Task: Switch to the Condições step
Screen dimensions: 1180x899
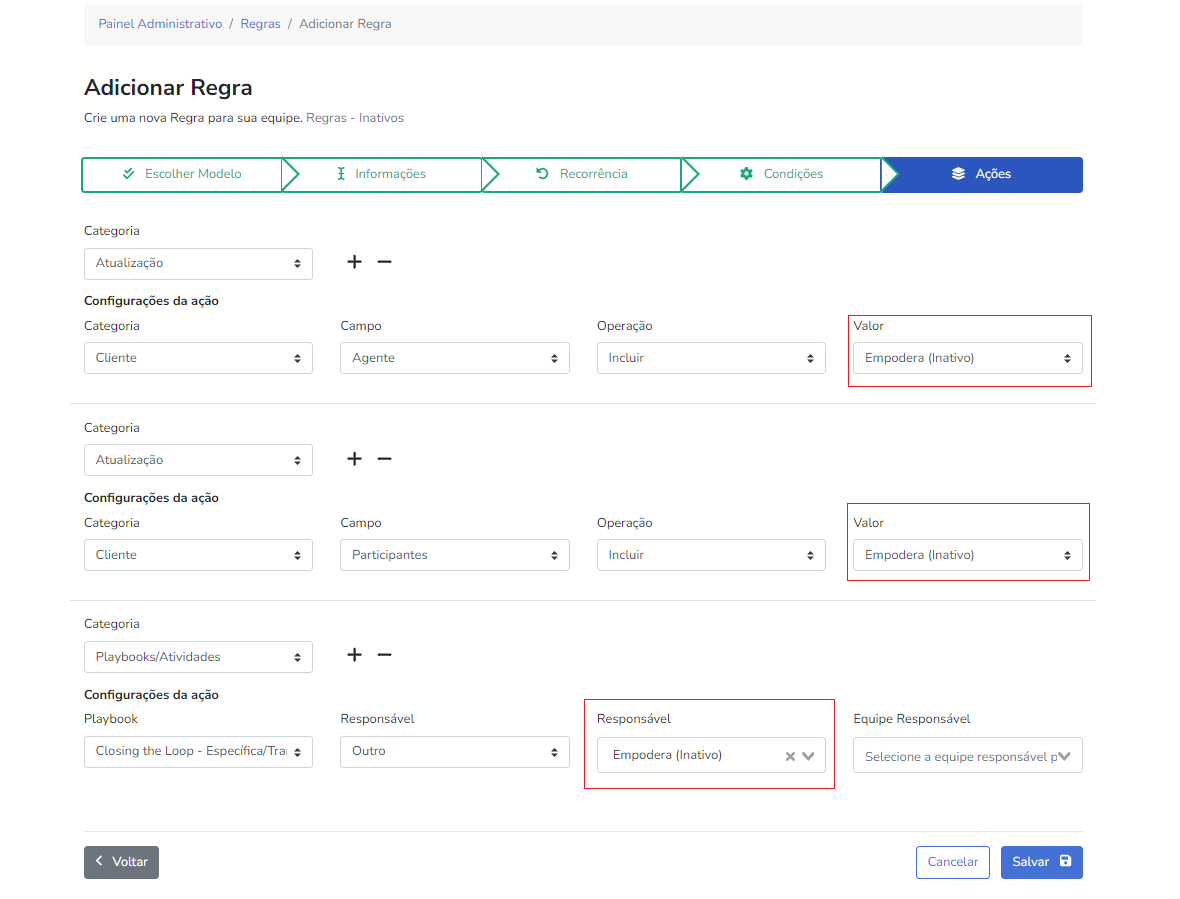Action: (x=781, y=174)
